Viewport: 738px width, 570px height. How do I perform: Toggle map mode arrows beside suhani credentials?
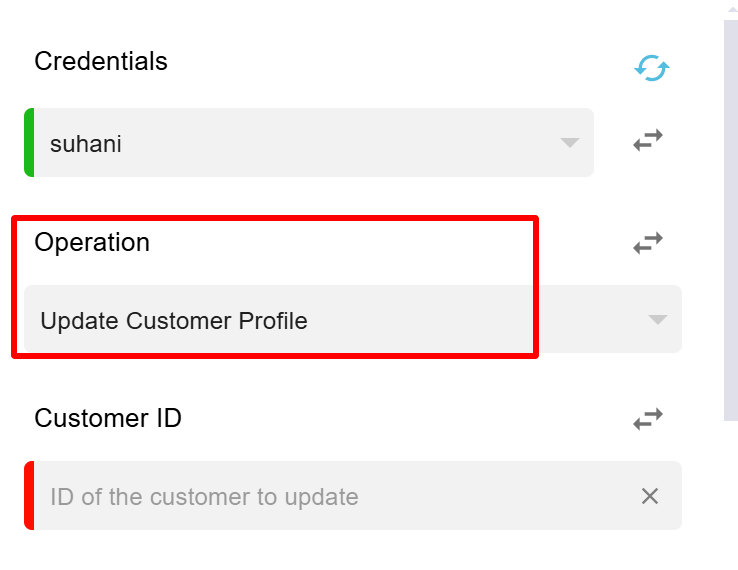pyautogui.click(x=648, y=140)
